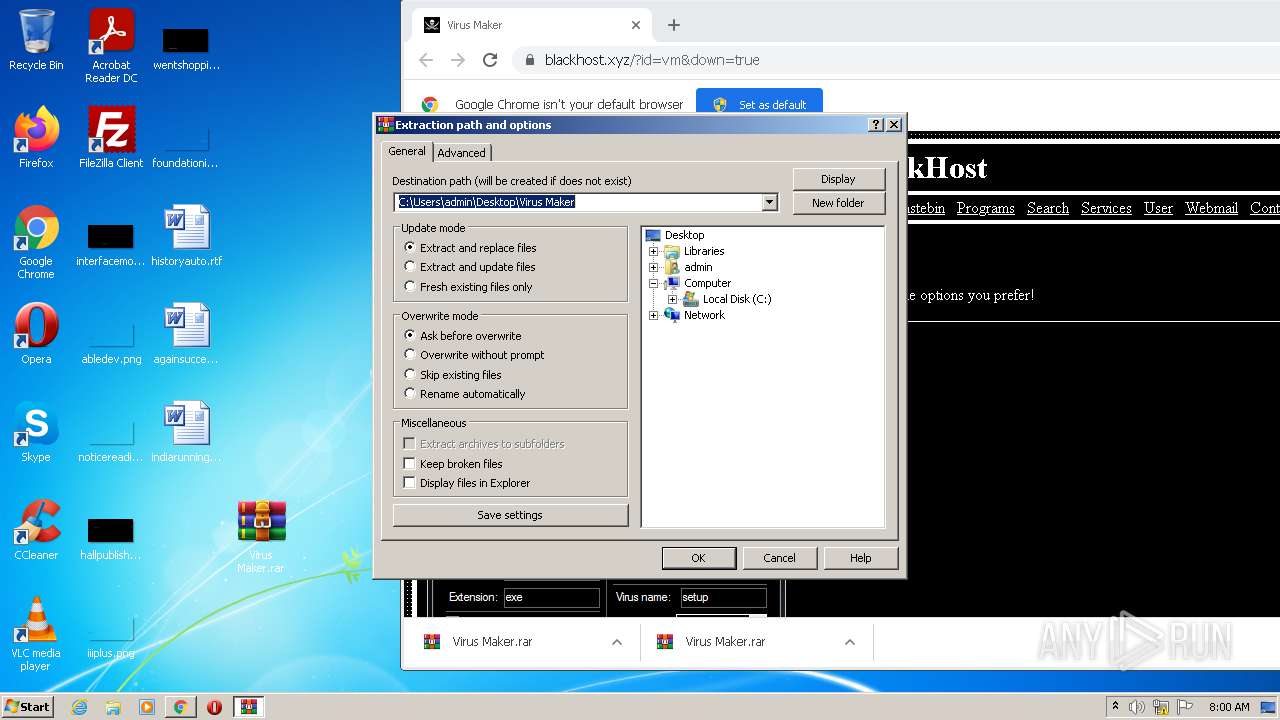Click the Save settings button
1280x720 pixels.
[510, 515]
